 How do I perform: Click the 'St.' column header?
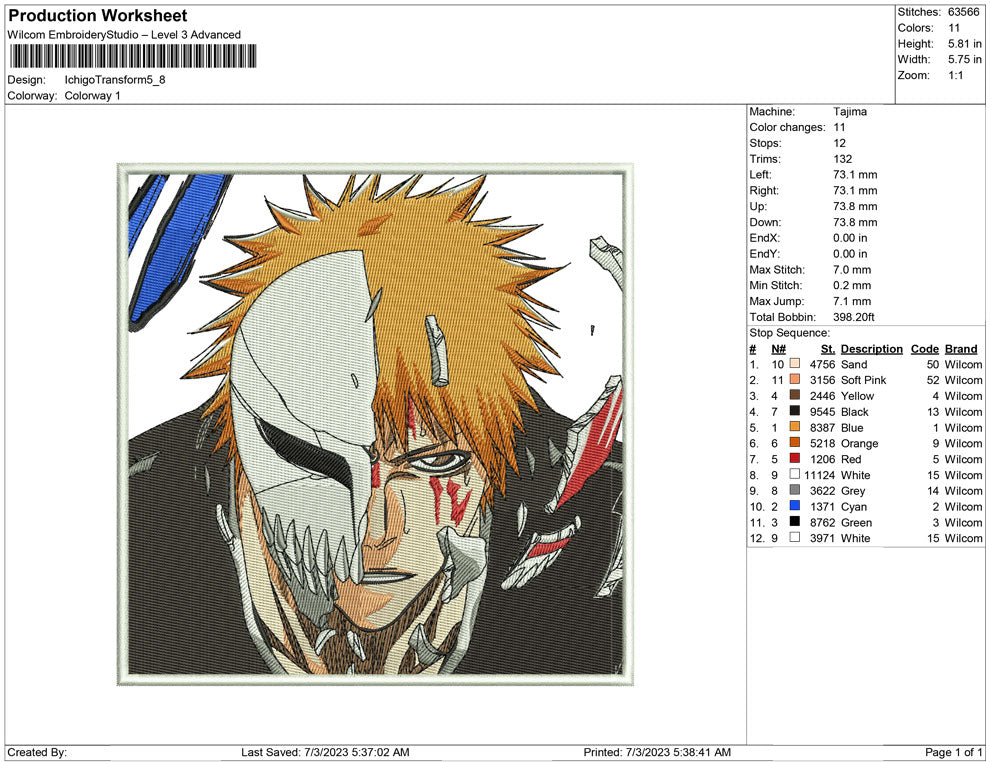click(x=828, y=349)
